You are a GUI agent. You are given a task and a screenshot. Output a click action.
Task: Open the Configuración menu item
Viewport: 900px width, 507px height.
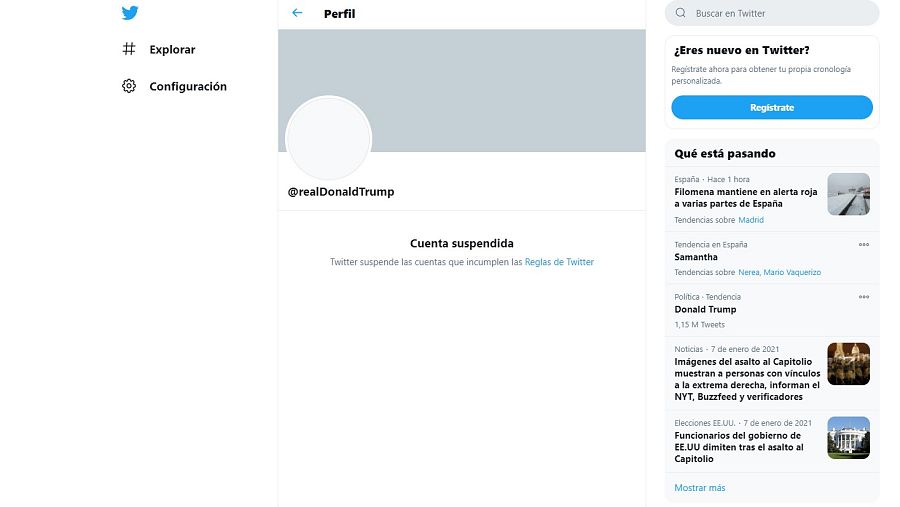click(x=187, y=86)
